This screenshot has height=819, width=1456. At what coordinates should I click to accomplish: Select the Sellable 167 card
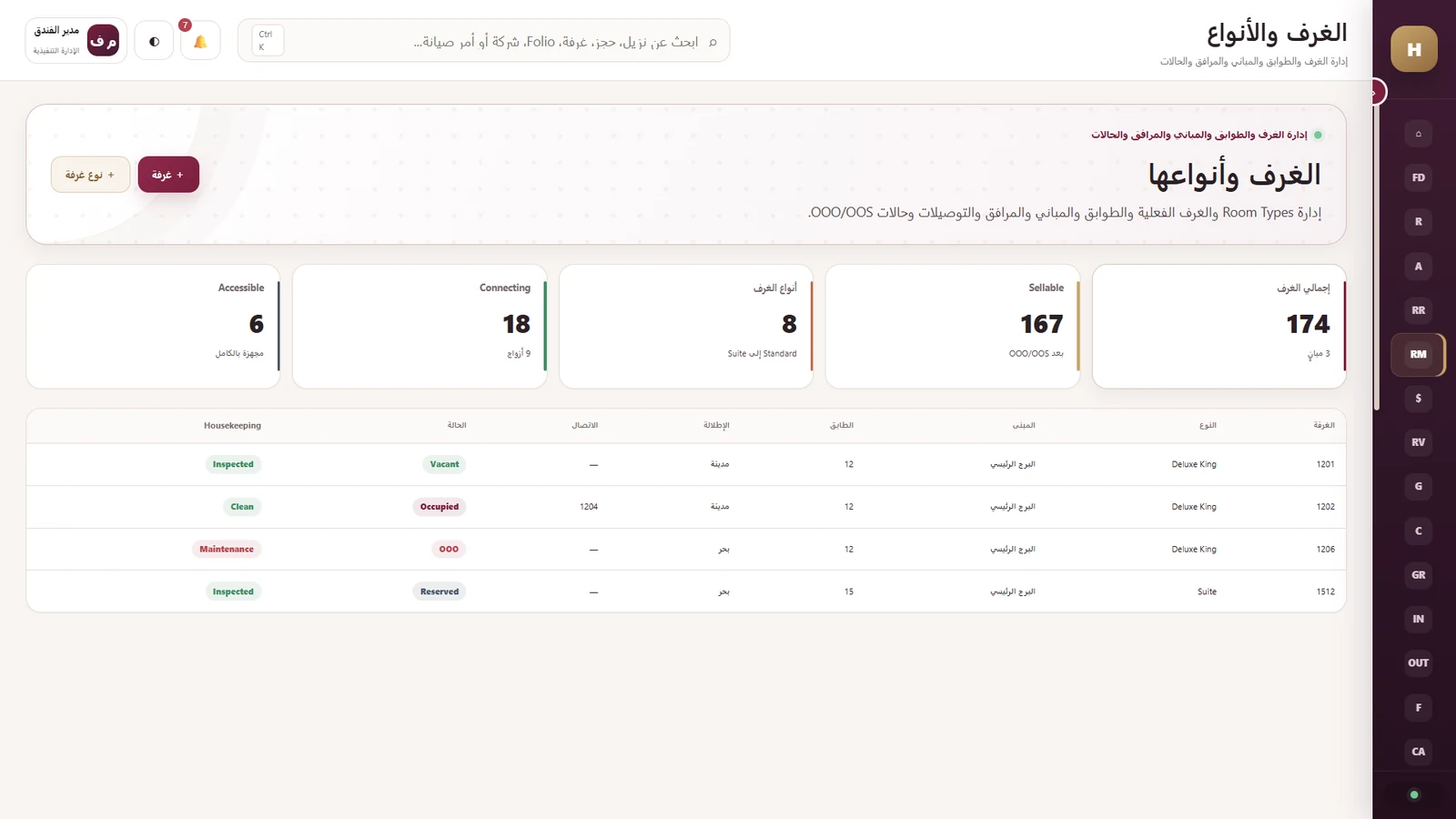(952, 327)
